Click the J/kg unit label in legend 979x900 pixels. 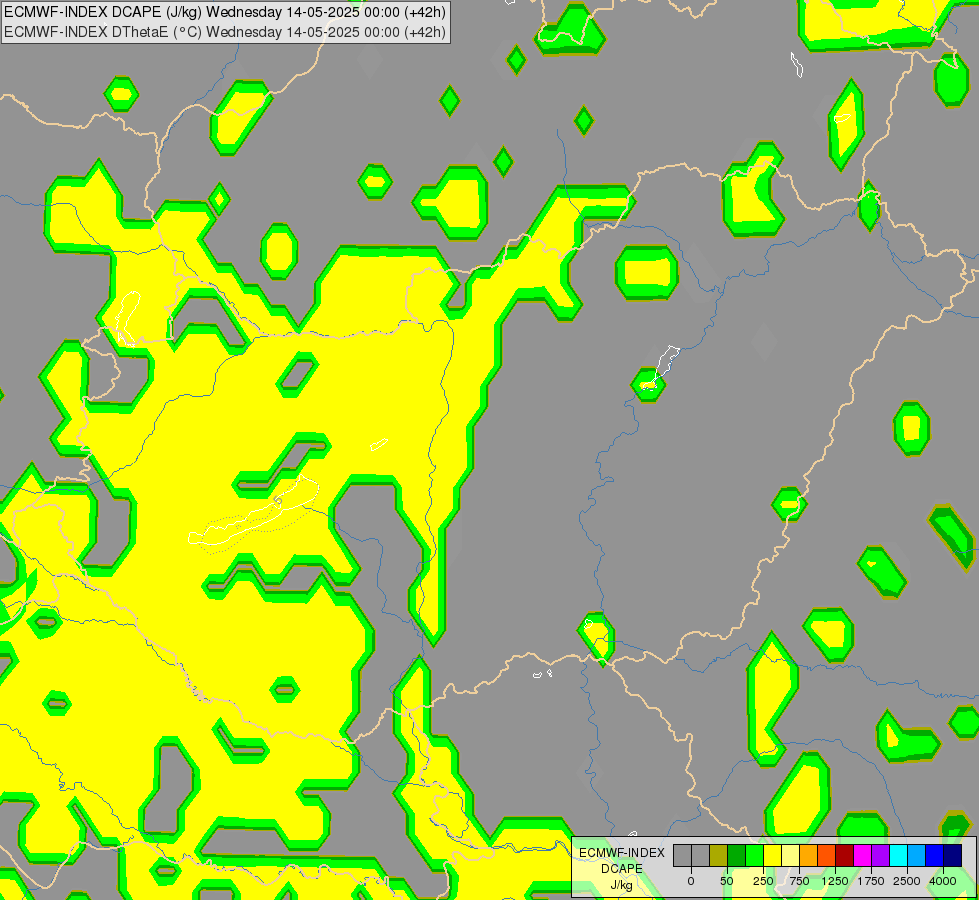(621, 885)
